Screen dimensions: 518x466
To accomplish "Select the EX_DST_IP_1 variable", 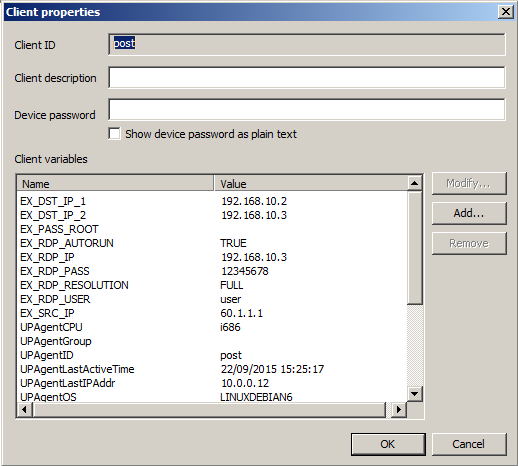I will [212, 201].
